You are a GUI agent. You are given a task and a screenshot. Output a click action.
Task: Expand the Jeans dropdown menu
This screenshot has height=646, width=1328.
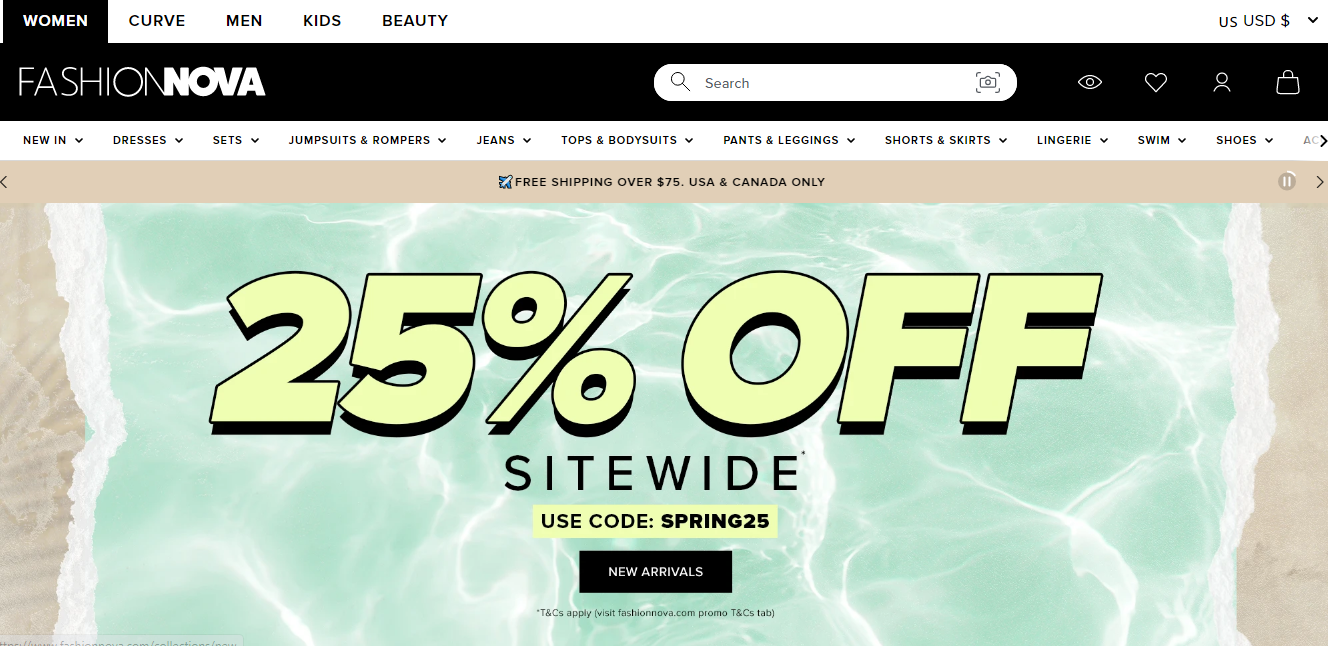[504, 140]
